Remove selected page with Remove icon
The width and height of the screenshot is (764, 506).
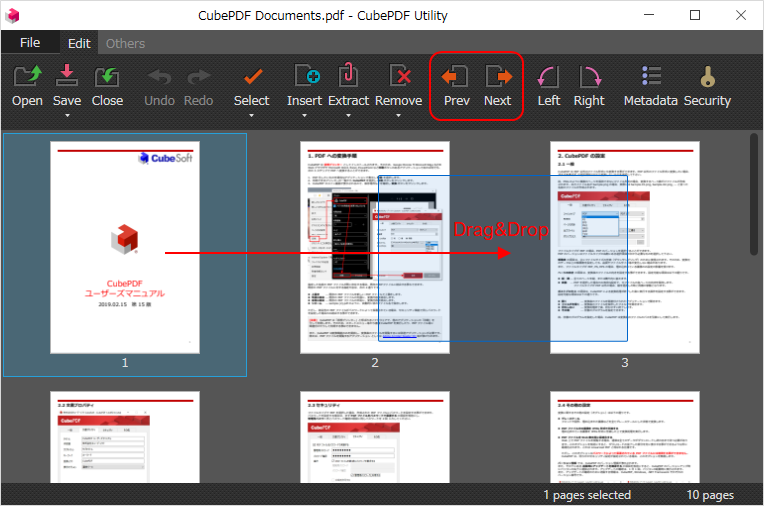(x=398, y=86)
